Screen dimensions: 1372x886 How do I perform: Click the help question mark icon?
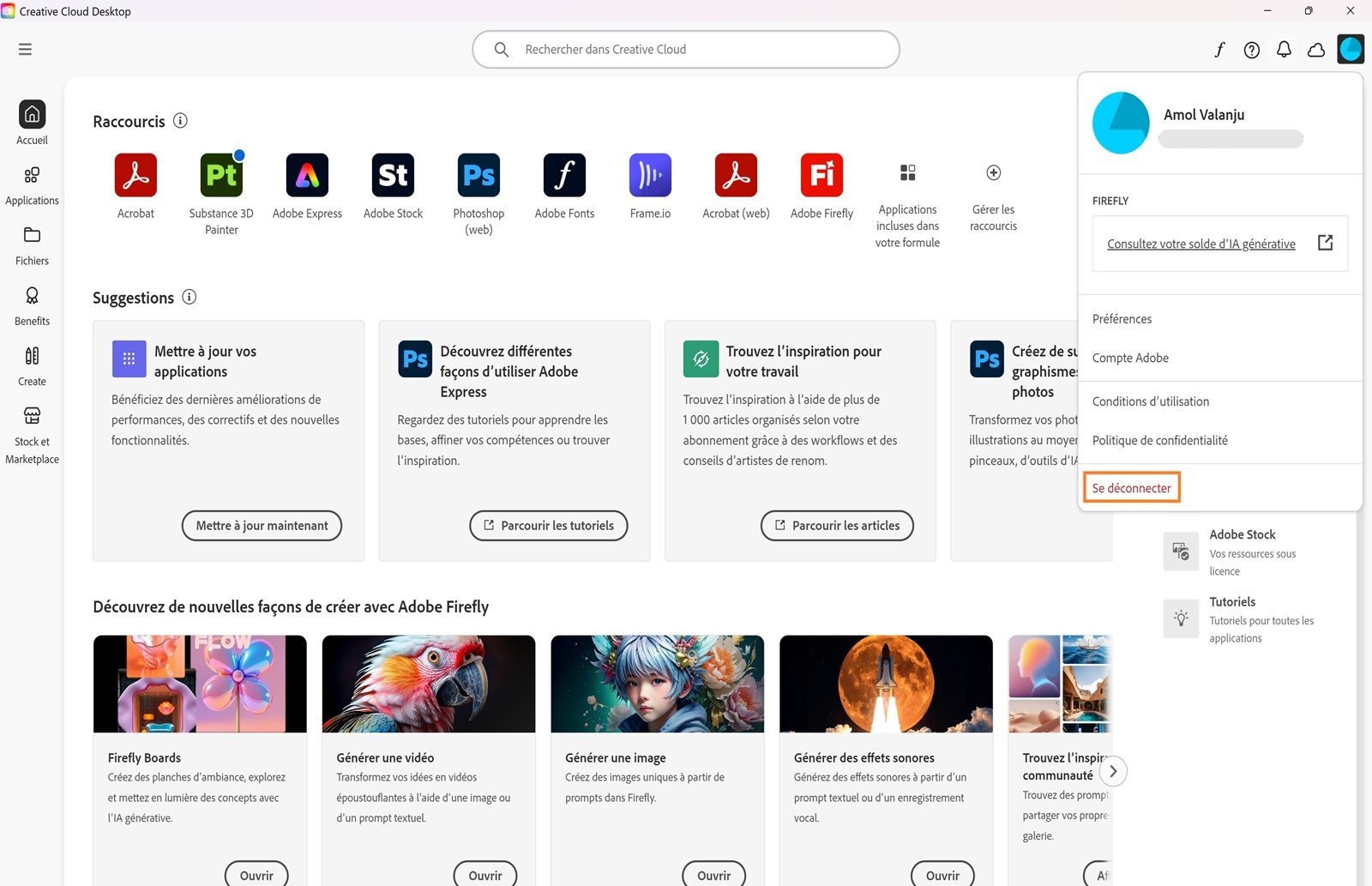tap(1251, 49)
